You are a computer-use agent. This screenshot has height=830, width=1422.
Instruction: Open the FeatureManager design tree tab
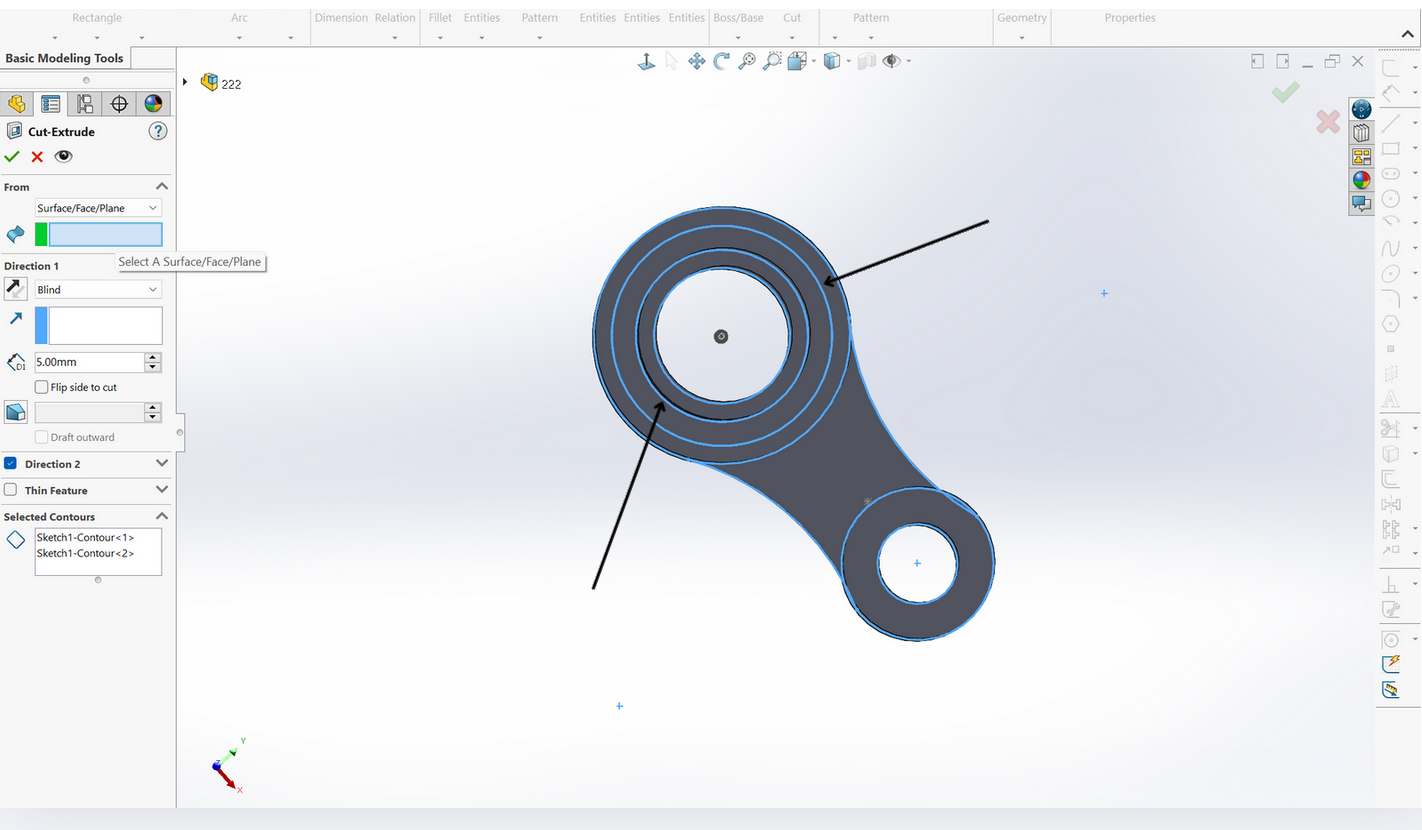[x=17, y=104]
